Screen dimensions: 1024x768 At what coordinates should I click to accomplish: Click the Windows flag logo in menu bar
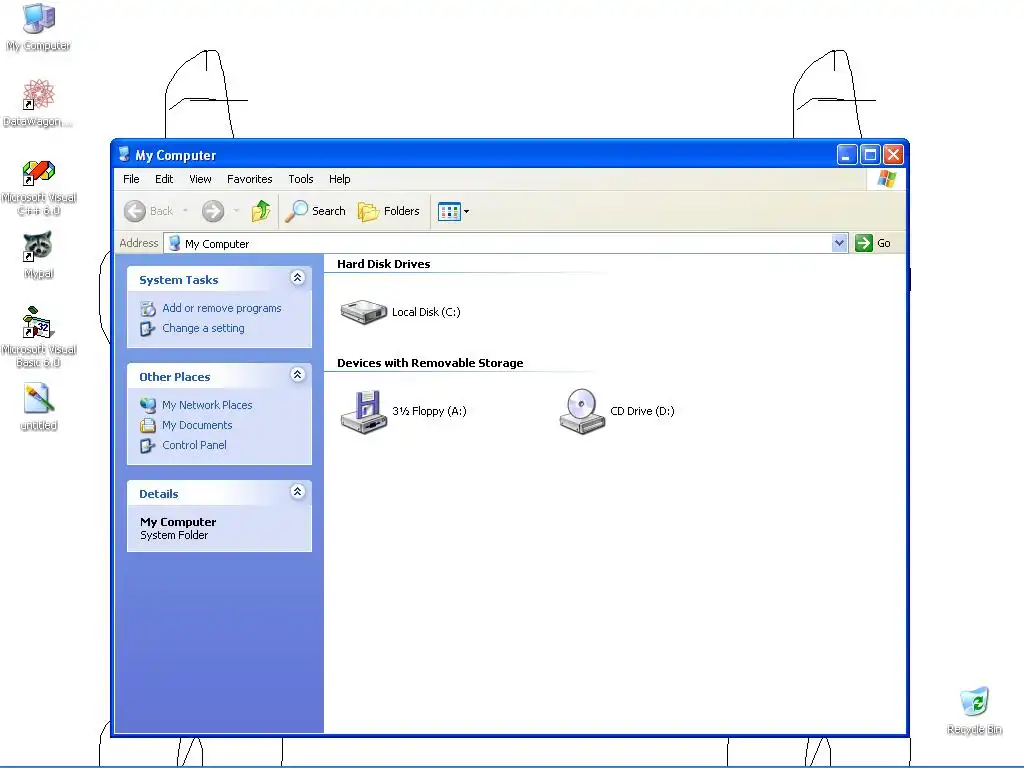(x=887, y=179)
